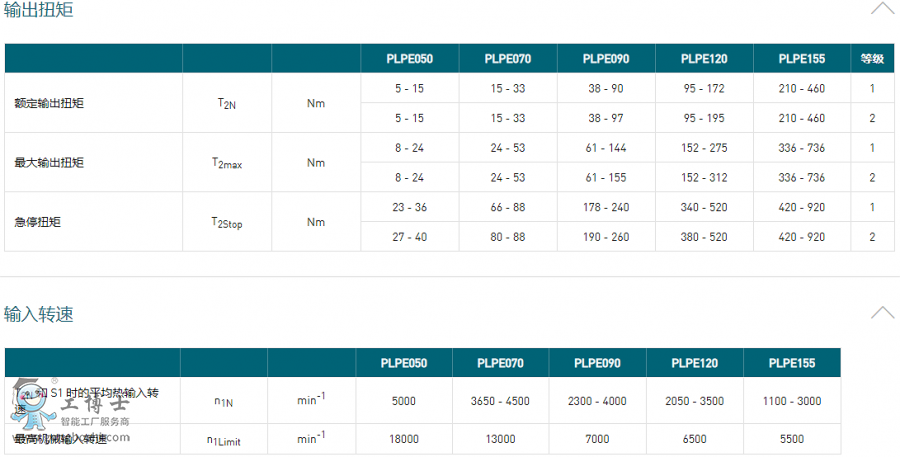Click the 急停扭矩 row label
This screenshot has width=900, height=457.
pos(37,222)
